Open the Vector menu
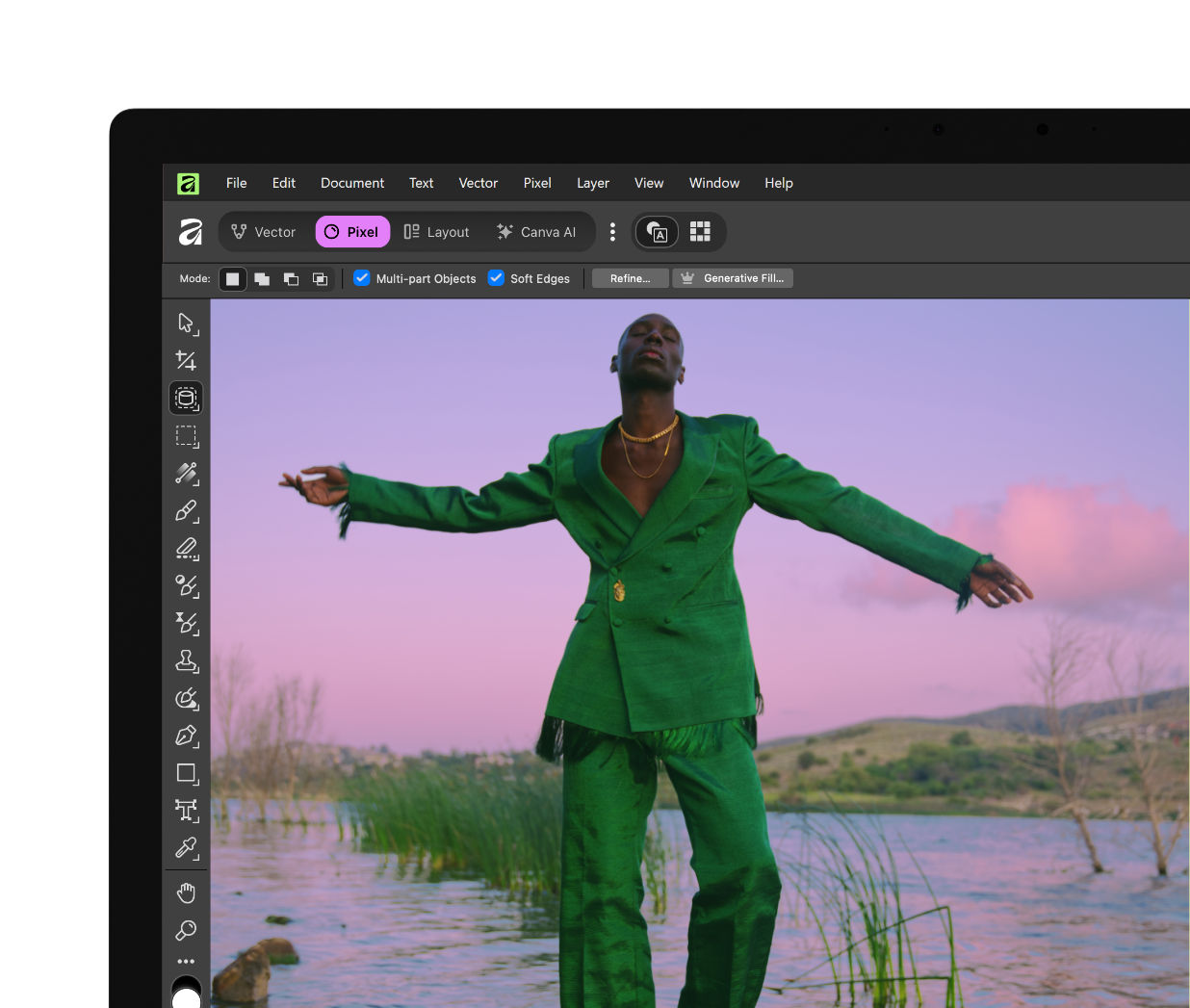The width and height of the screenshot is (1190, 1008). 479,183
